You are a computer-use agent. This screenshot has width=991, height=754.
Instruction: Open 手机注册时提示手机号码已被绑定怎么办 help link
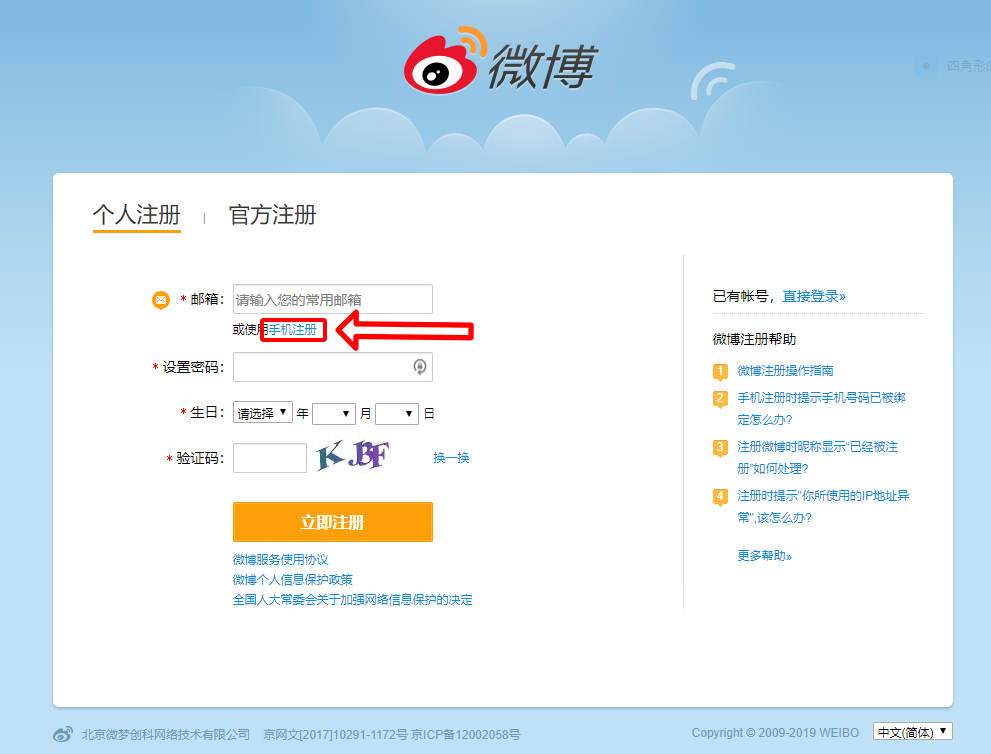point(822,408)
